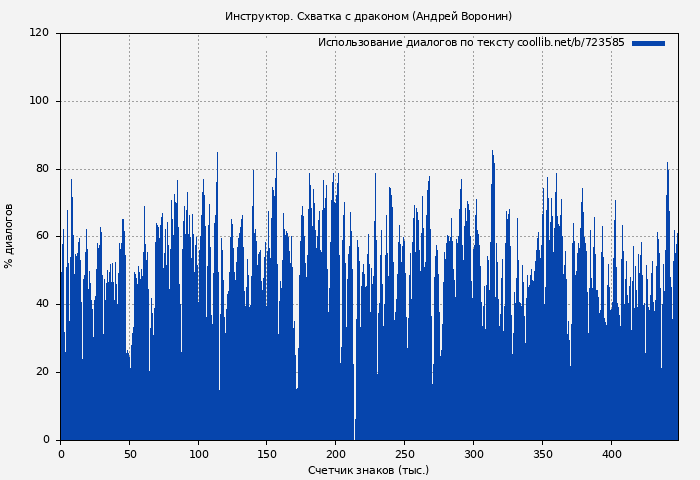This screenshot has height=480, width=700.
Task: Click the chart title about Андрей Воронин
Action: (368, 16)
